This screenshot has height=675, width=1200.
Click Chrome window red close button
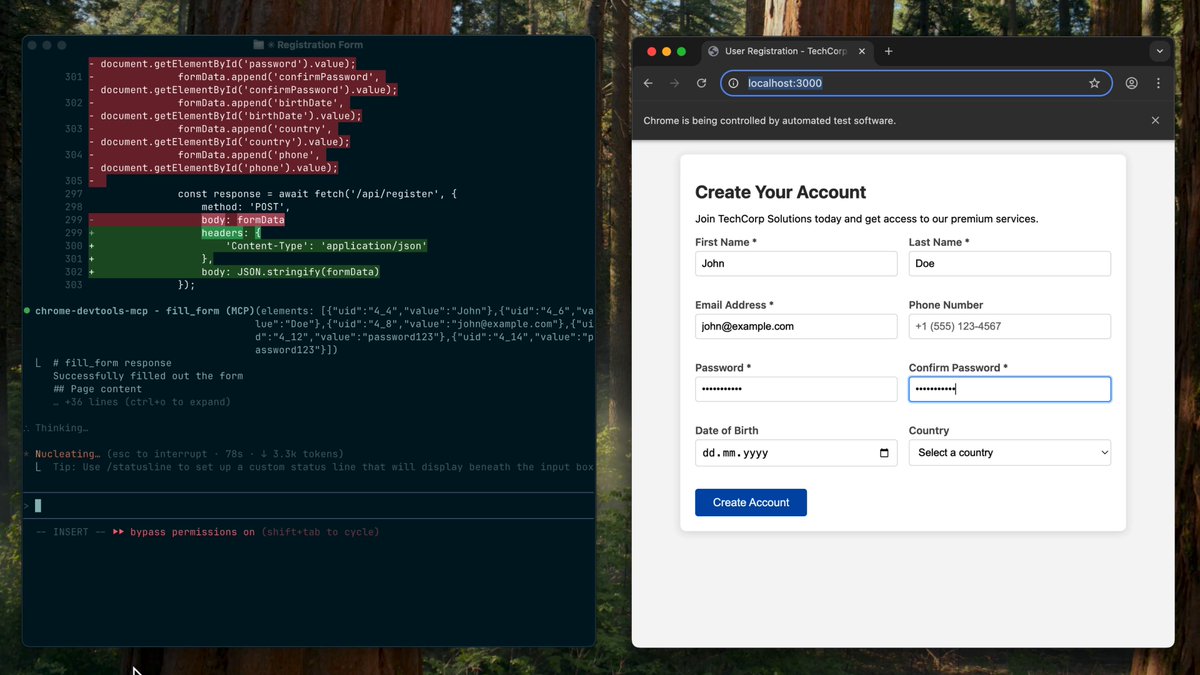[x=652, y=51]
